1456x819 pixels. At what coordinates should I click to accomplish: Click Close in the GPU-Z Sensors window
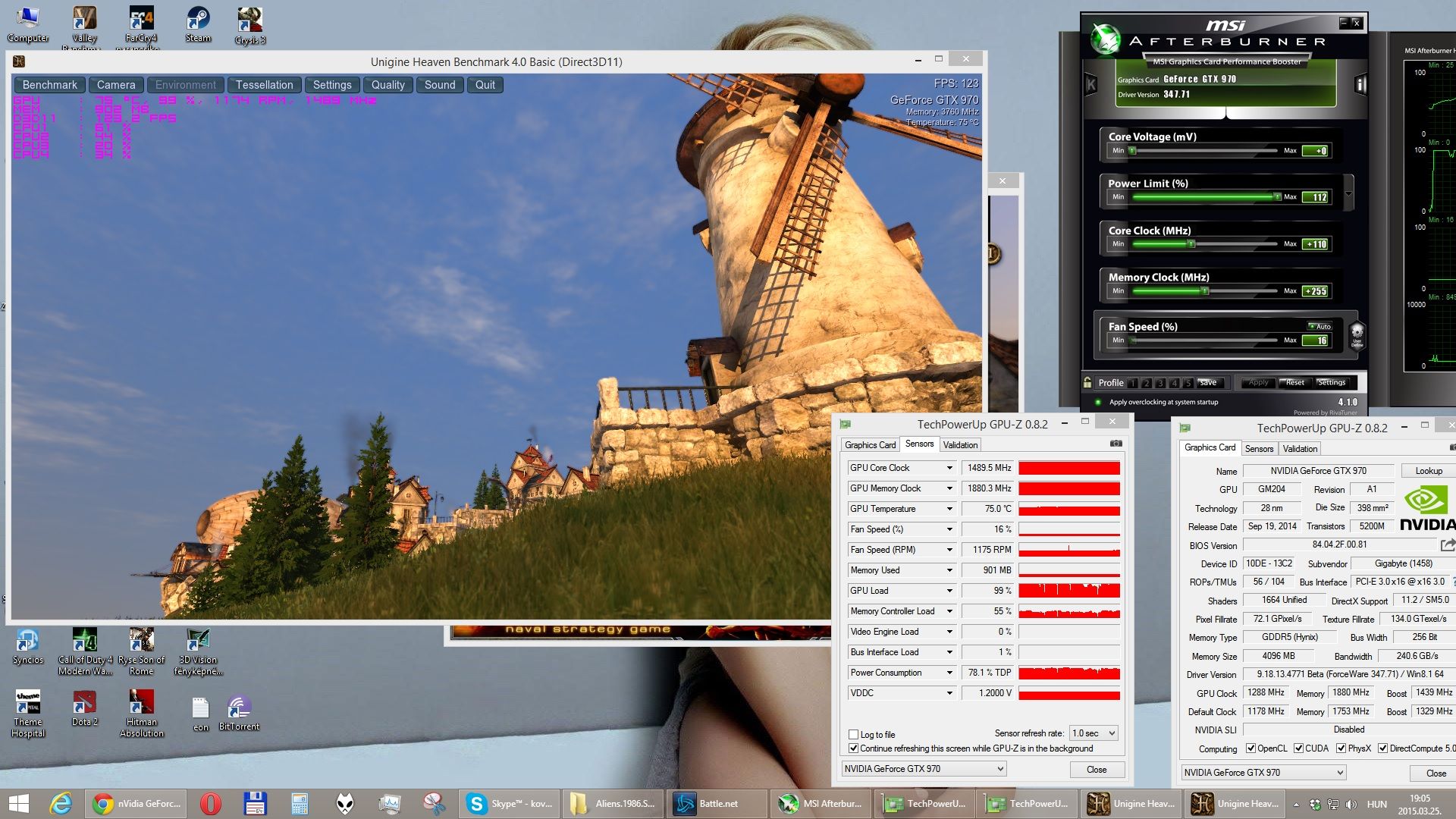[x=1097, y=770]
